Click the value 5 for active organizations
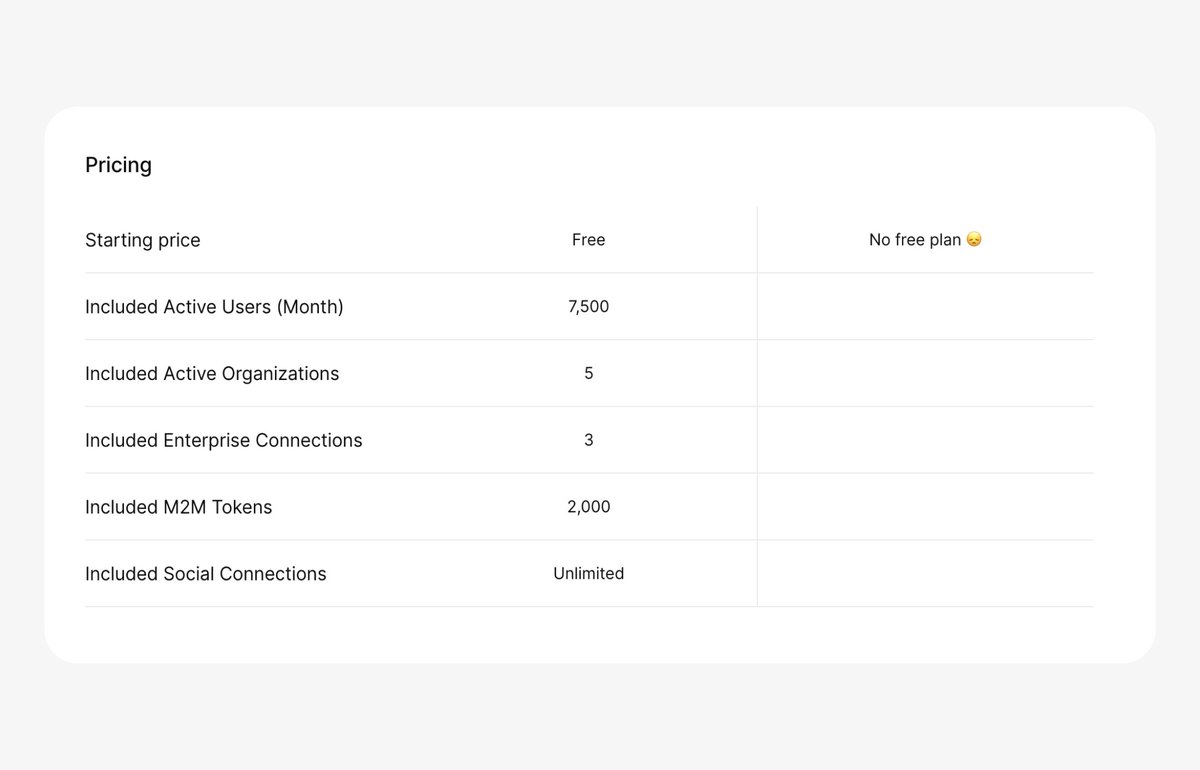 [588, 373]
